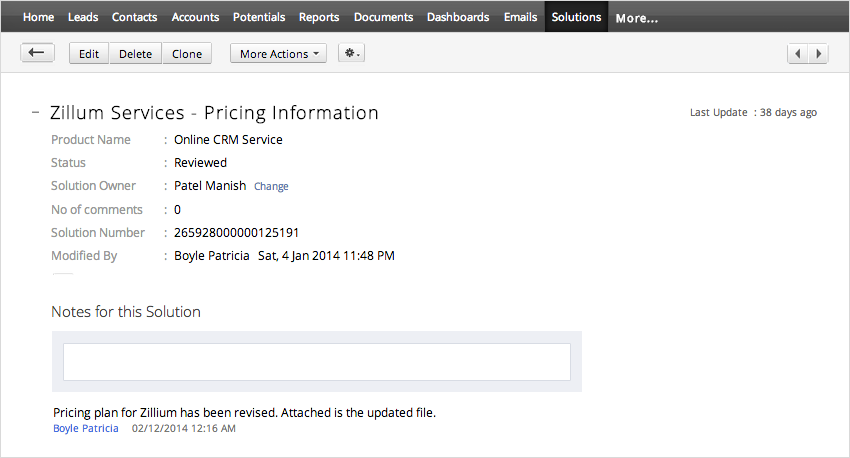The image size is (850, 458).
Task: Click note text 'Pricing plan for Zillium has been revised'
Action: (x=165, y=412)
